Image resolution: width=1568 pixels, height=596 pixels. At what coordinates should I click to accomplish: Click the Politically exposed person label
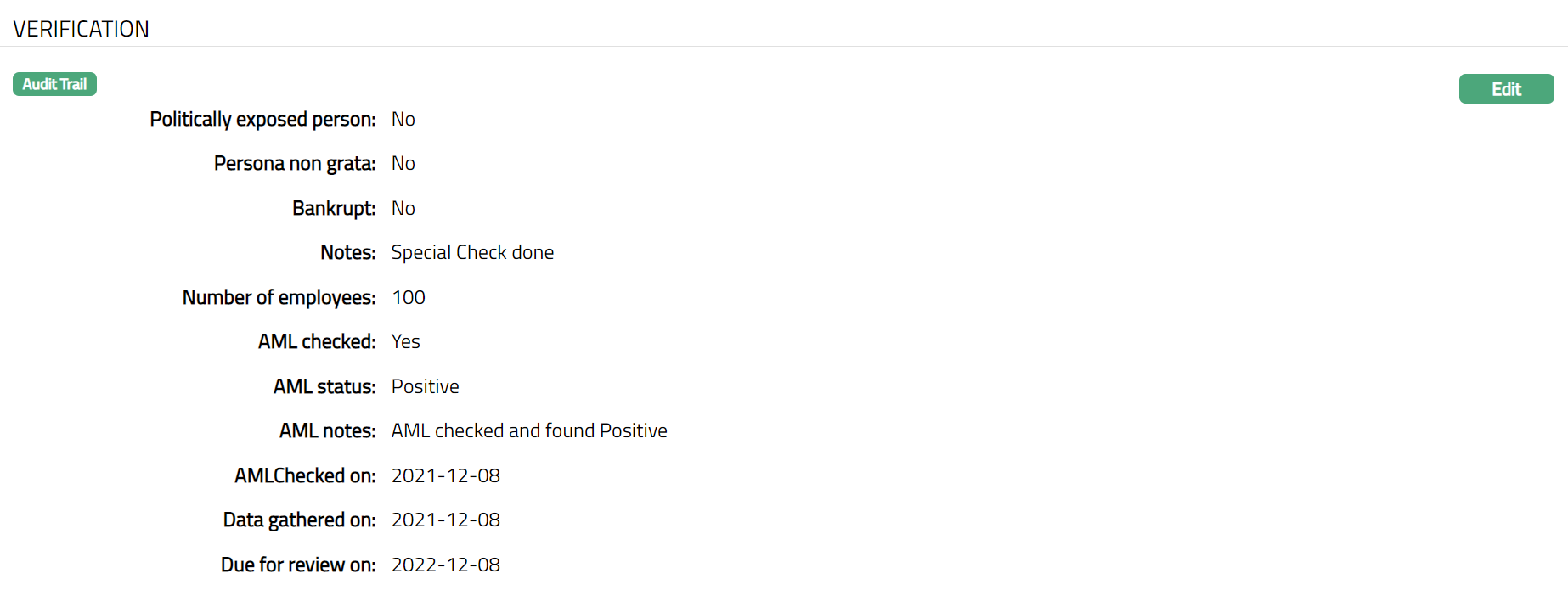coord(262,119)
